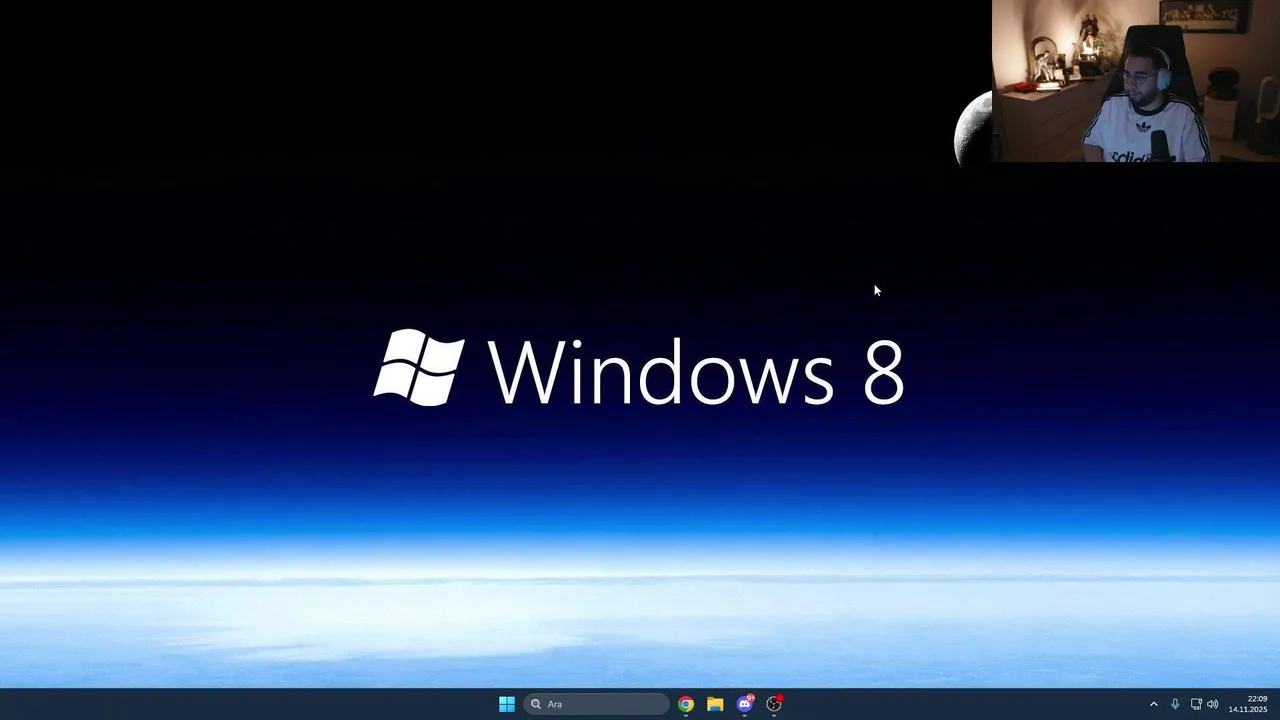
Task: Click the webcam overlay thumbnail
Action: pyautogui.click(x=1136, y=81)
